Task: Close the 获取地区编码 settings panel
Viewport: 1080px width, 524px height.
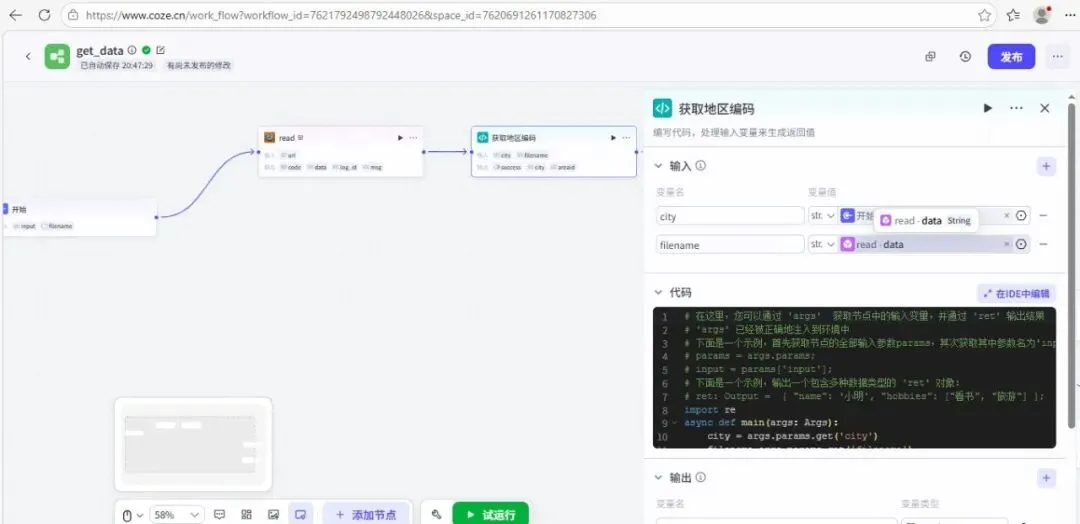Action: [1044, 108]
